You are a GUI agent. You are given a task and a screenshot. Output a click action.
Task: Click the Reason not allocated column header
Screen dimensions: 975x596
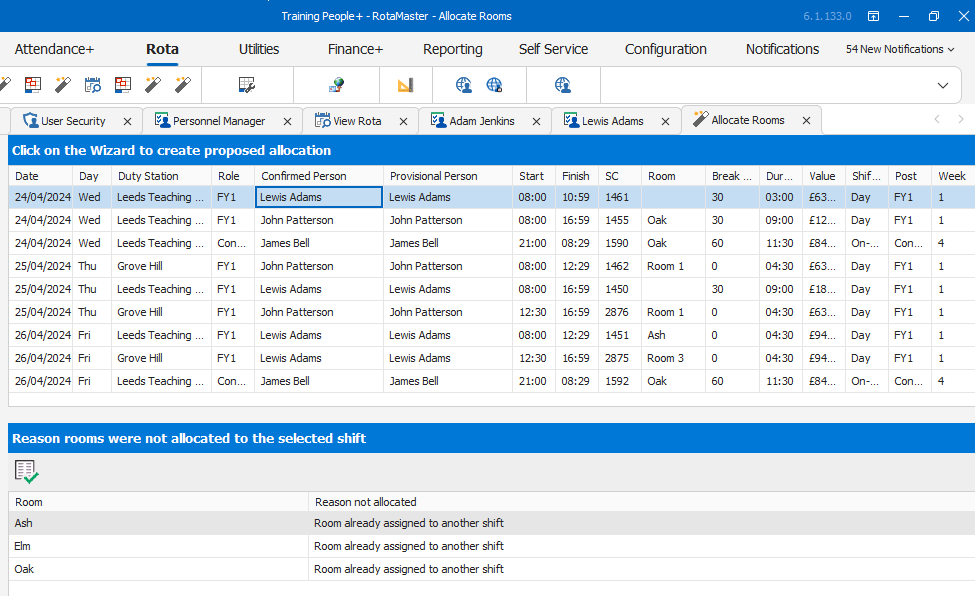coord(366,502)
